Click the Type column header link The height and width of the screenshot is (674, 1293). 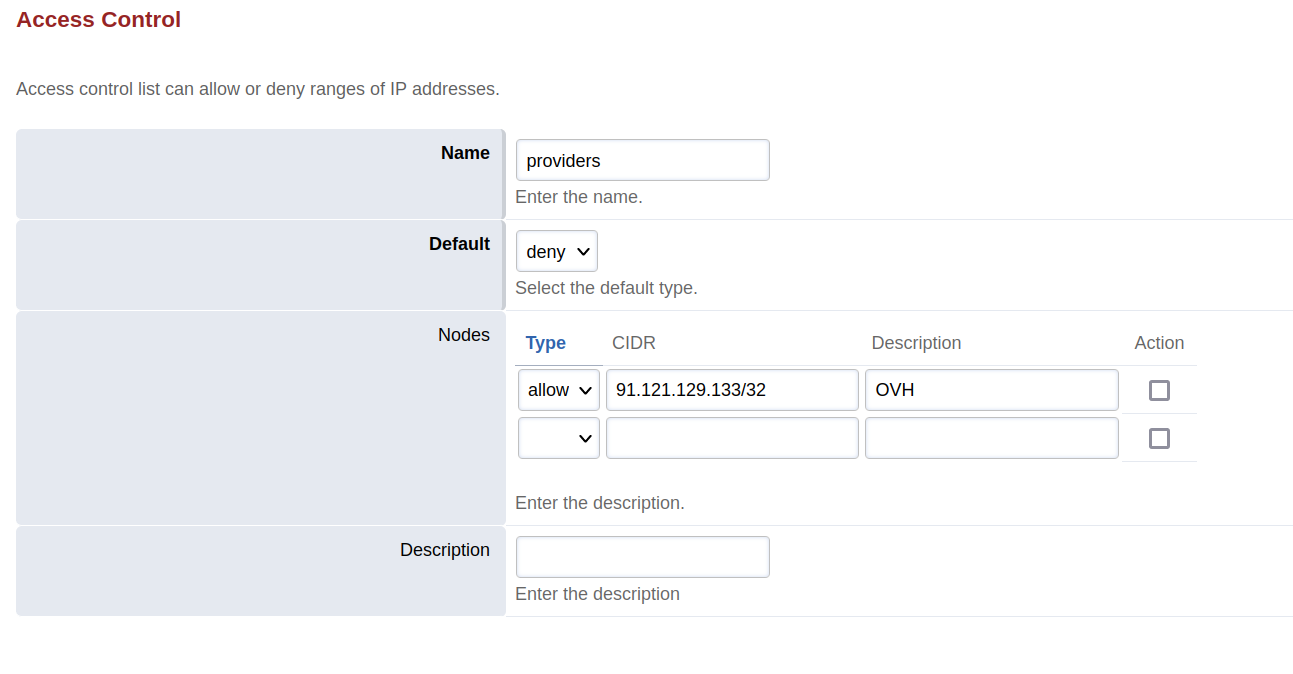[x=545, y=343]
